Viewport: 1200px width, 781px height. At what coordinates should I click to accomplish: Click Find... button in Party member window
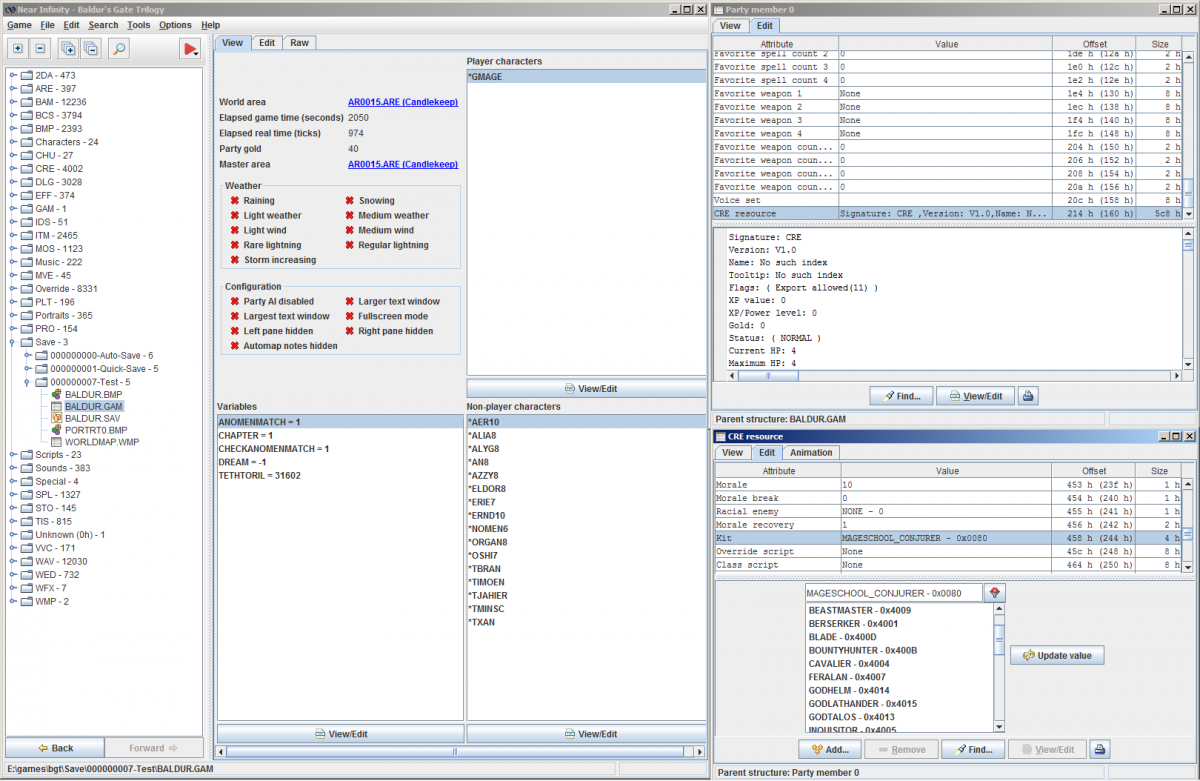coord(901,396)
